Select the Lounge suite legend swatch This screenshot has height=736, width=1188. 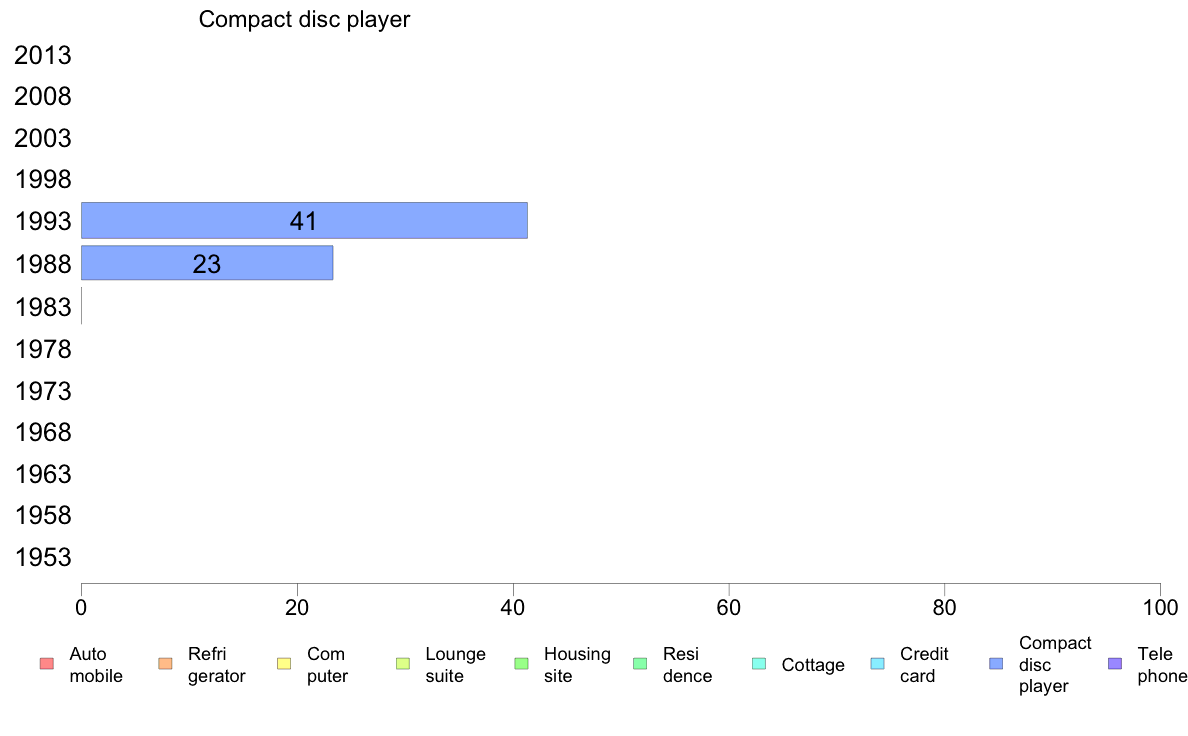pyautogui.click(x=403, y=664)
